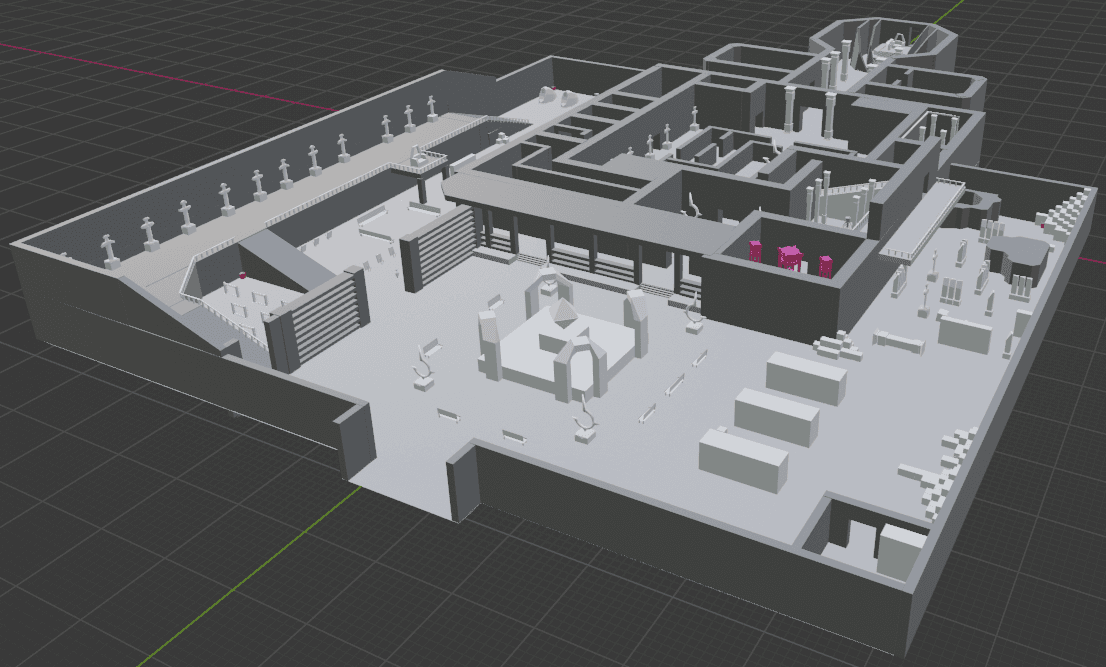
Task: Select the largest magenta object in the walled room
Action: (789, 258)
